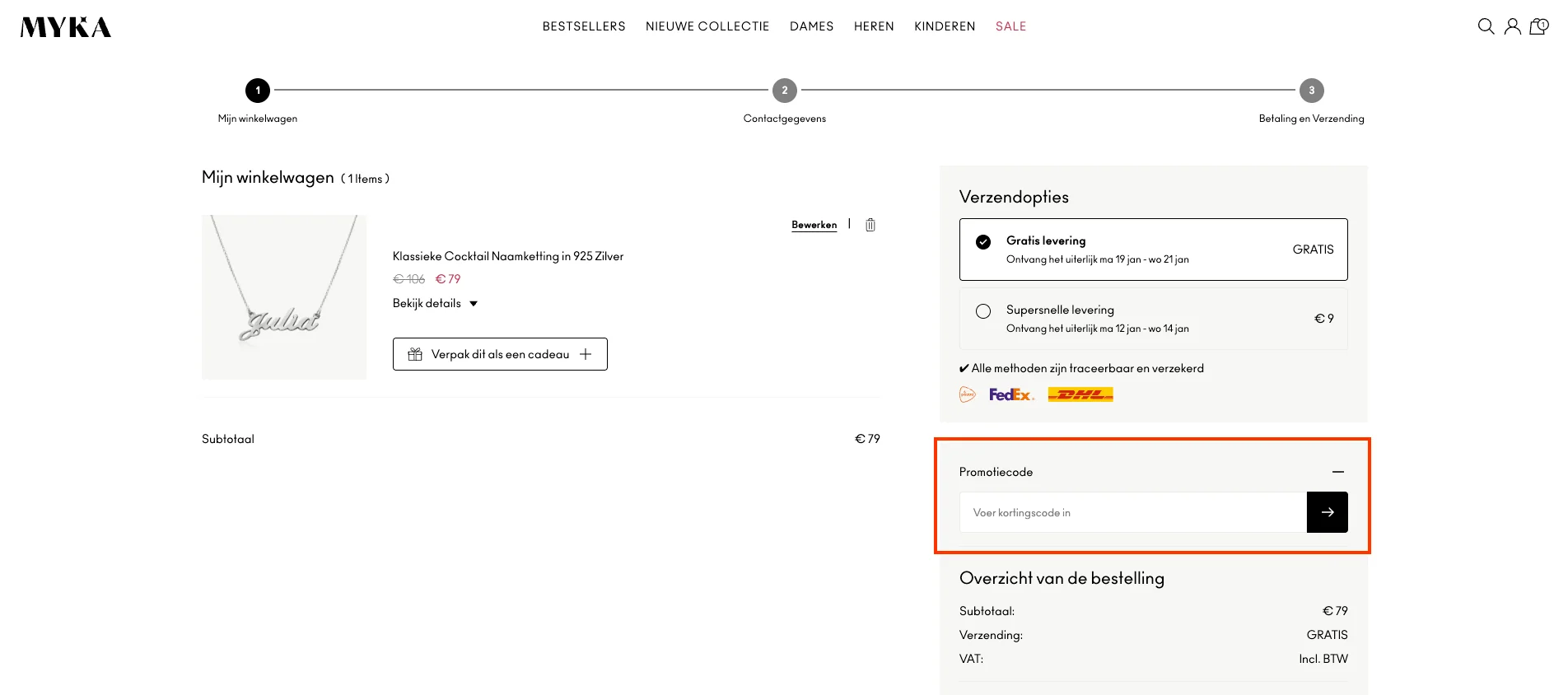Open the BESTSELLERS menu
Viewport: 1568px width, 695px height.
pos(584,26)
